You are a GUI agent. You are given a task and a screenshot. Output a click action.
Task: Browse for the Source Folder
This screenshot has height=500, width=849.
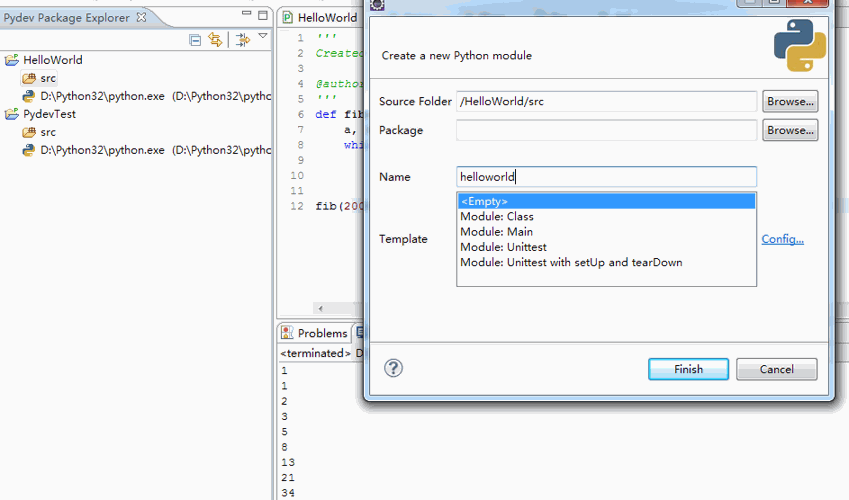tap(790, 101)
